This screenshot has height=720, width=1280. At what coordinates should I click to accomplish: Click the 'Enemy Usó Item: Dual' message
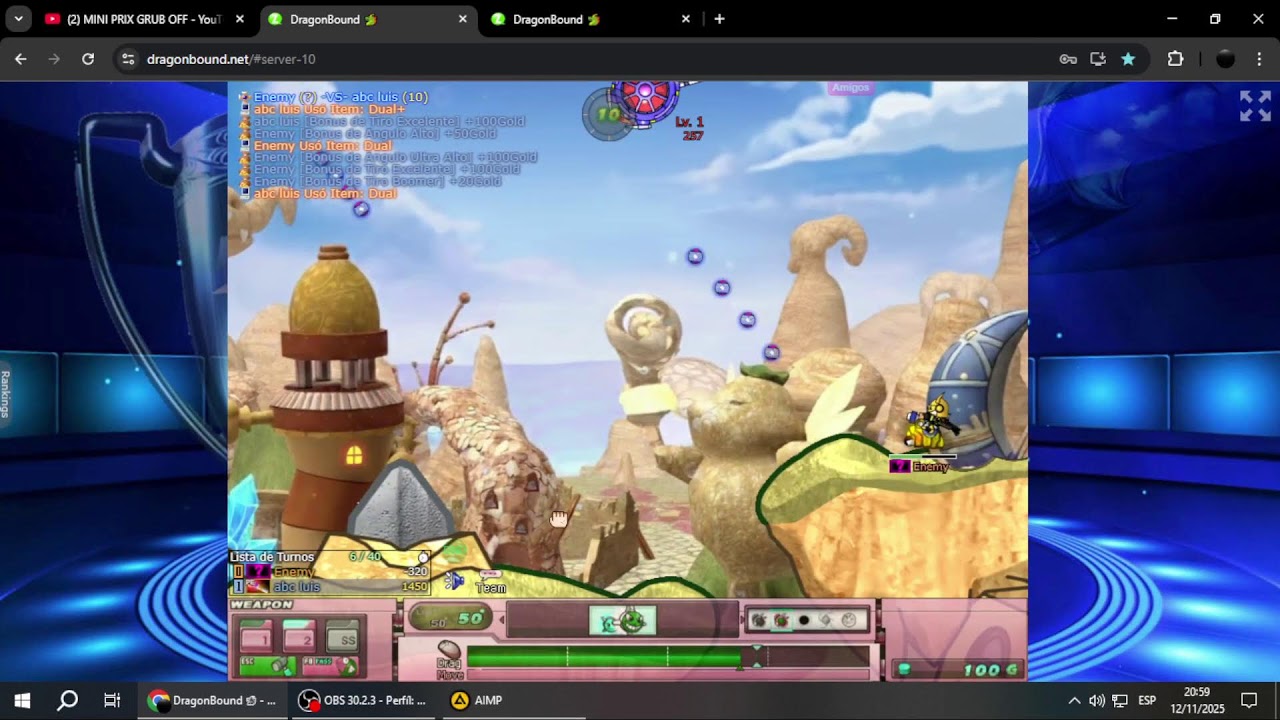point(322,146)
